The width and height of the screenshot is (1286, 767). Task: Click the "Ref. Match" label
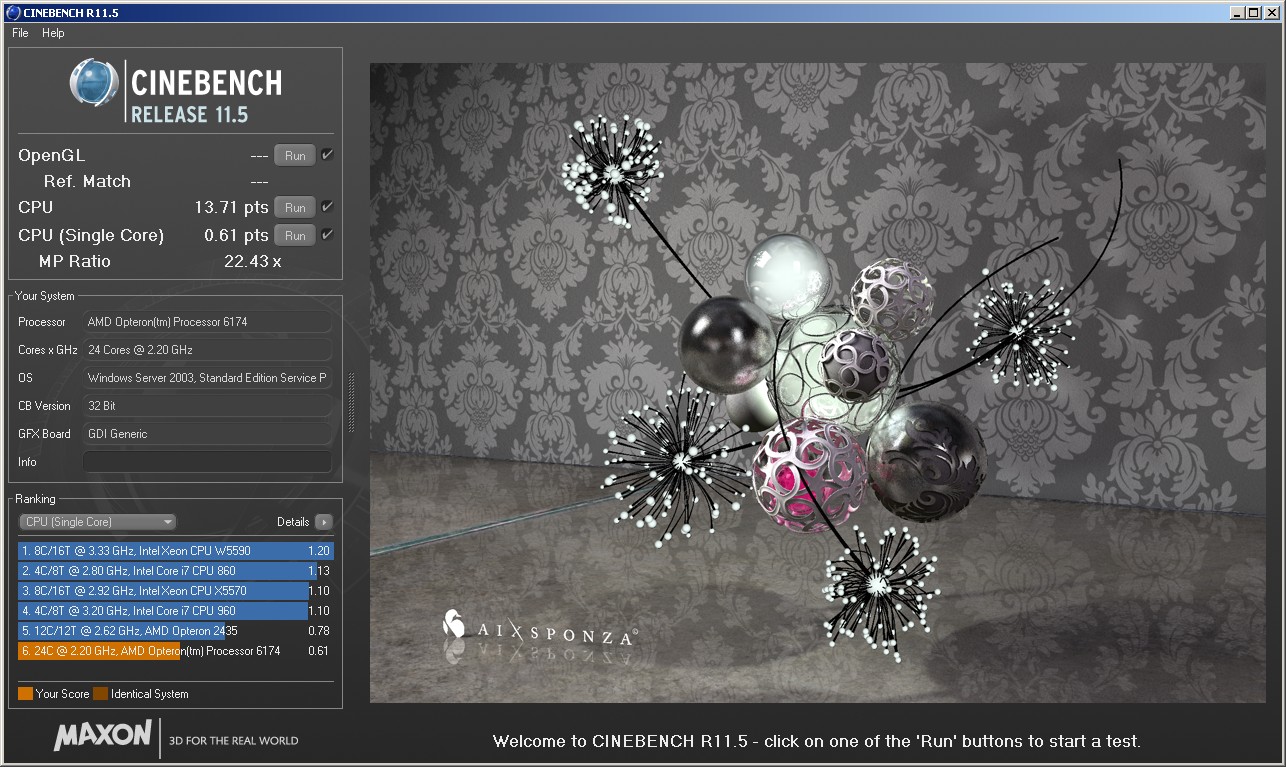pyautogui.click(x=87, y=181)
